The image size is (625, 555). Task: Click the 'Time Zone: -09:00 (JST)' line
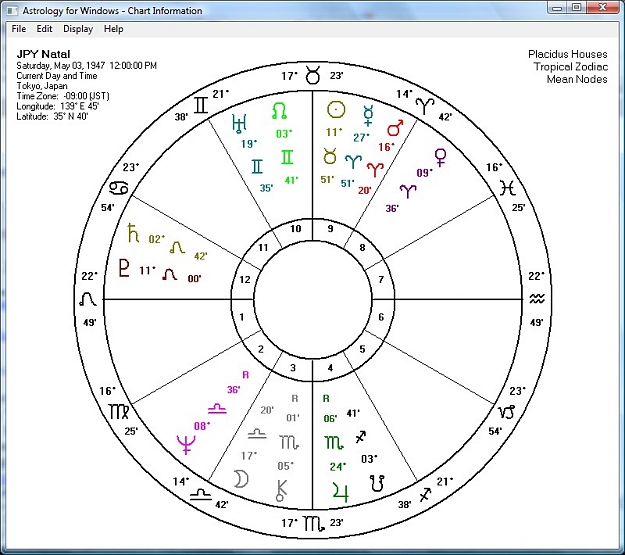click(63, 96)
